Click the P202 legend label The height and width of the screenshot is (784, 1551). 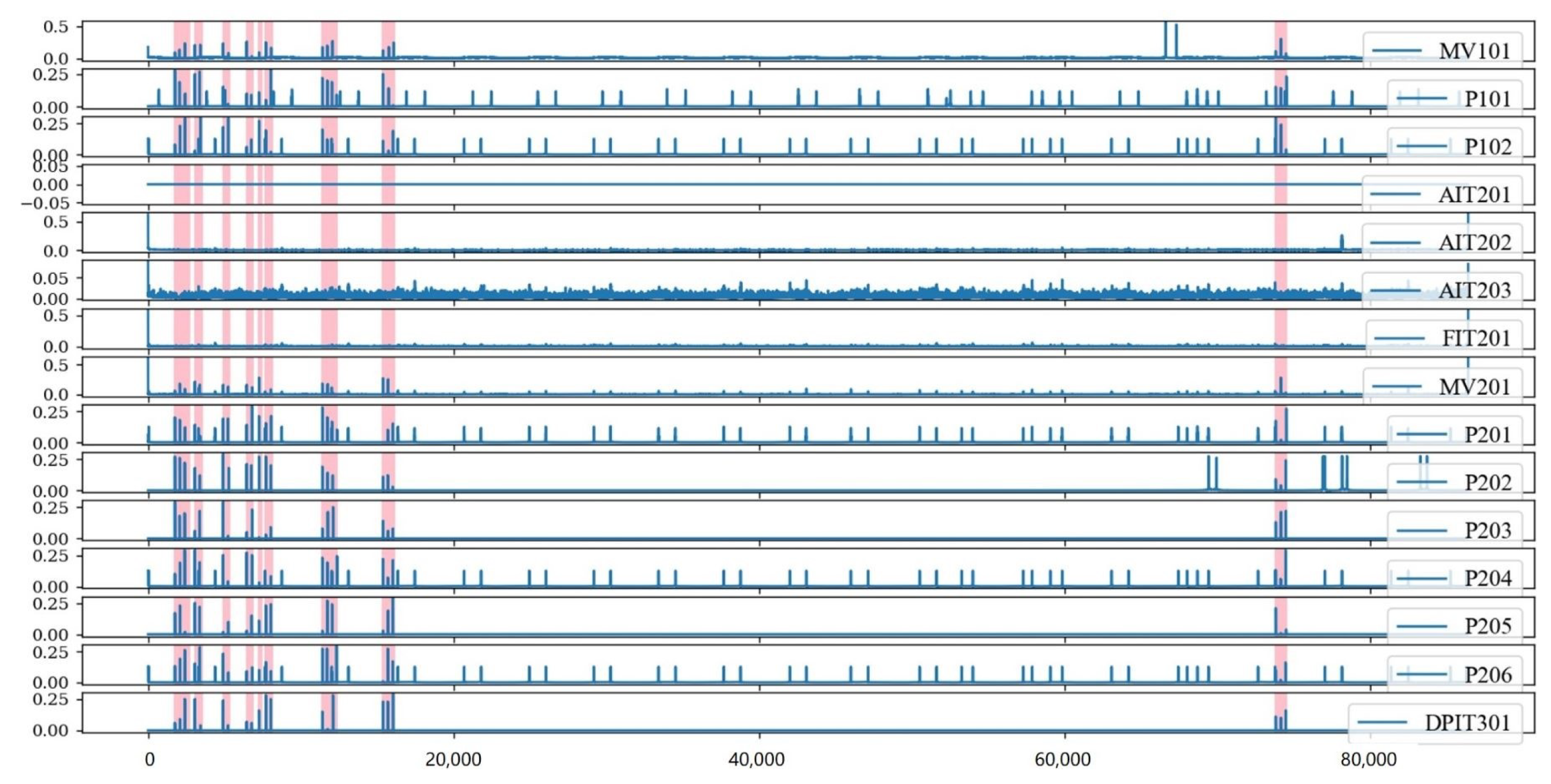point(1487,483)
